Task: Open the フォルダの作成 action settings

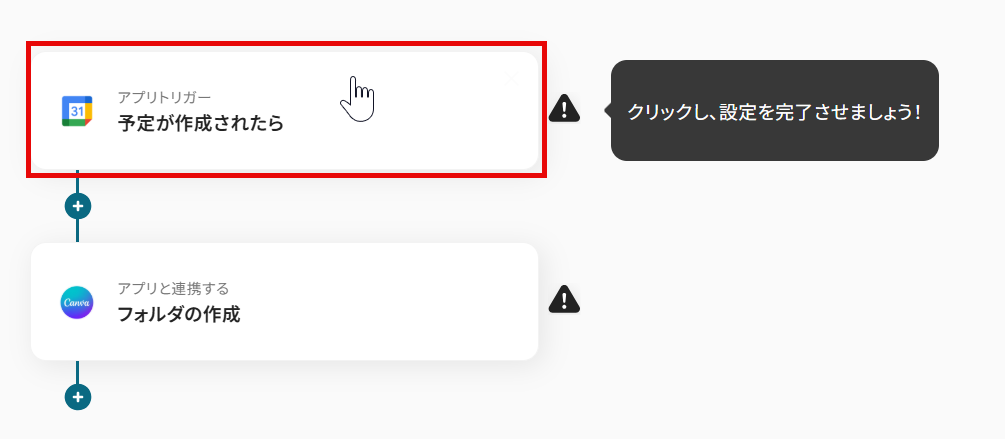Action: 179,315
